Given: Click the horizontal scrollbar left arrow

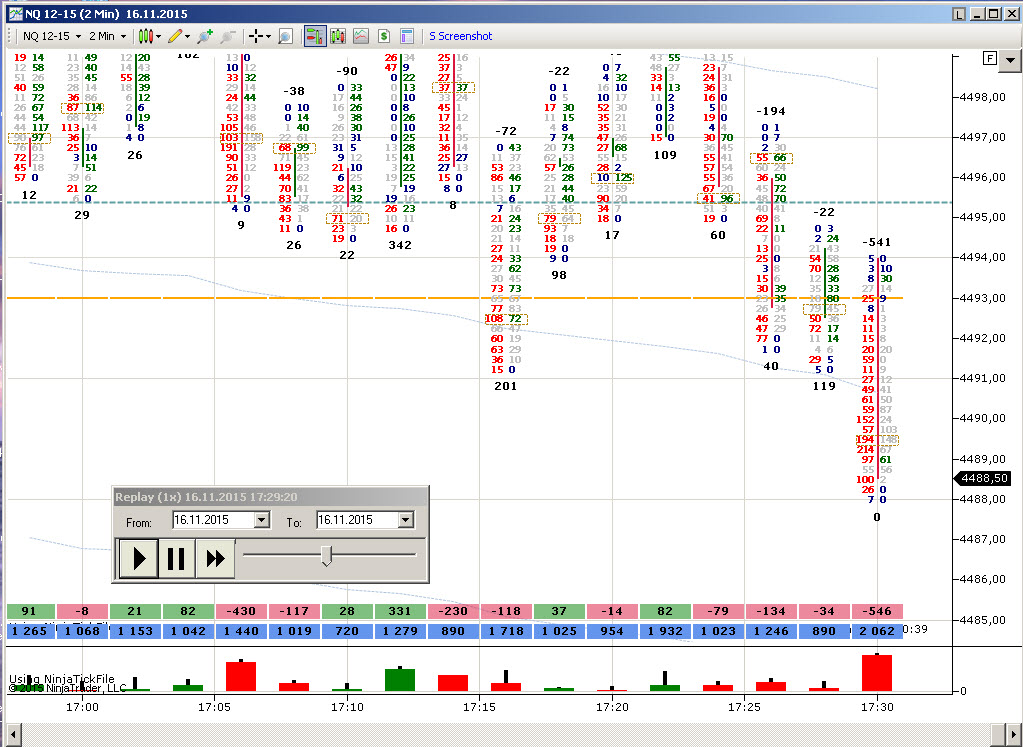Looking at the screenshot, I should [x=12, y=733].
